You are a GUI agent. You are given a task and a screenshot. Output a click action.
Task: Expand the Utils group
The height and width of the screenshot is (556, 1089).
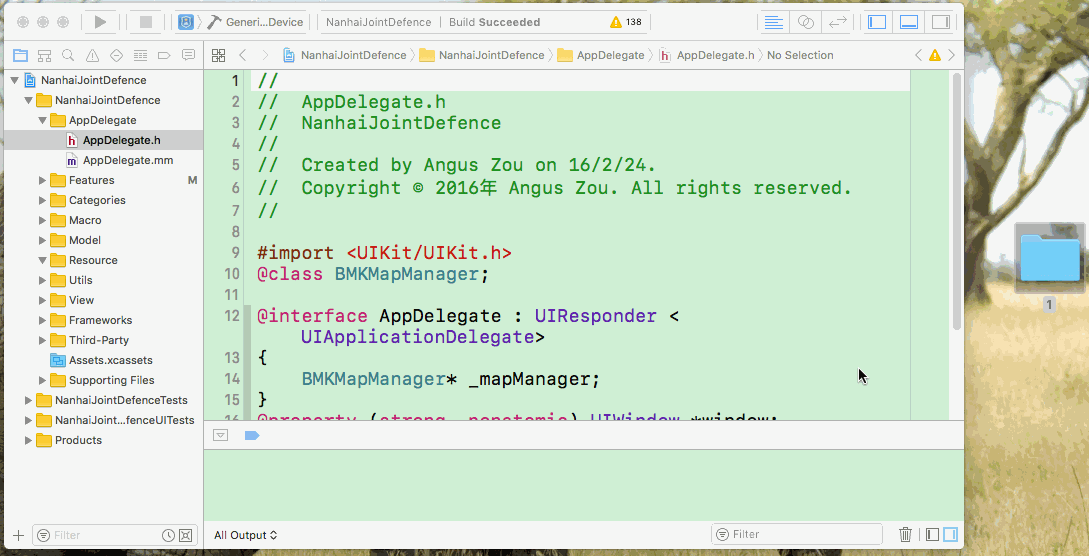pos(42,280)
